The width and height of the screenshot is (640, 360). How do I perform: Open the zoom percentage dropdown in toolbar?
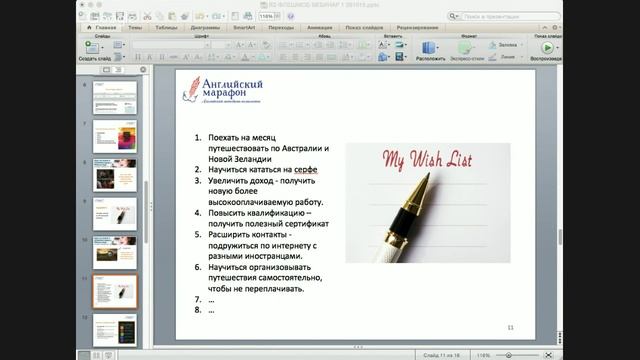277,16
